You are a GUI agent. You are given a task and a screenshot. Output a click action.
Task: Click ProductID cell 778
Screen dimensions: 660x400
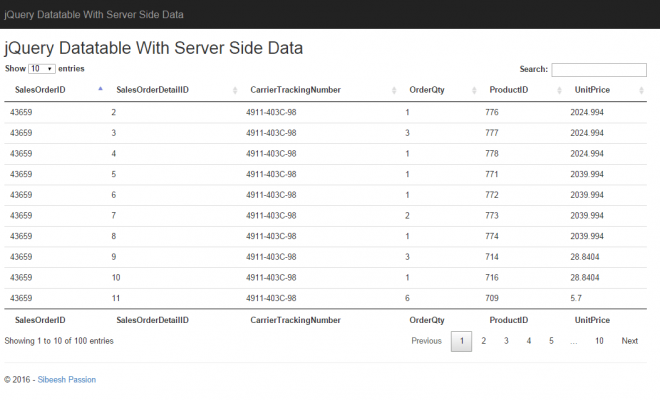tap(492, 154)
